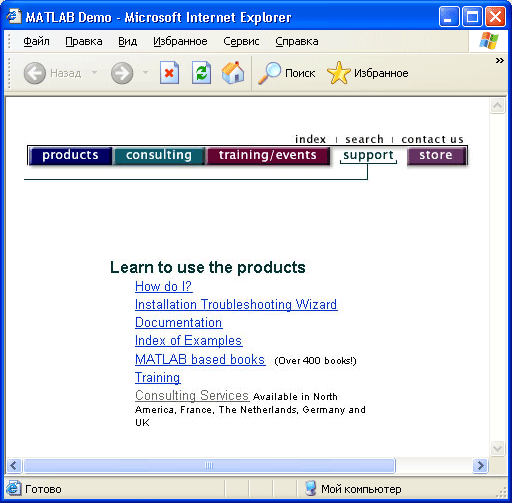This screenshot has height=503, width=512.
Task: Click the Windows flag logo
Action: (489, 41)
